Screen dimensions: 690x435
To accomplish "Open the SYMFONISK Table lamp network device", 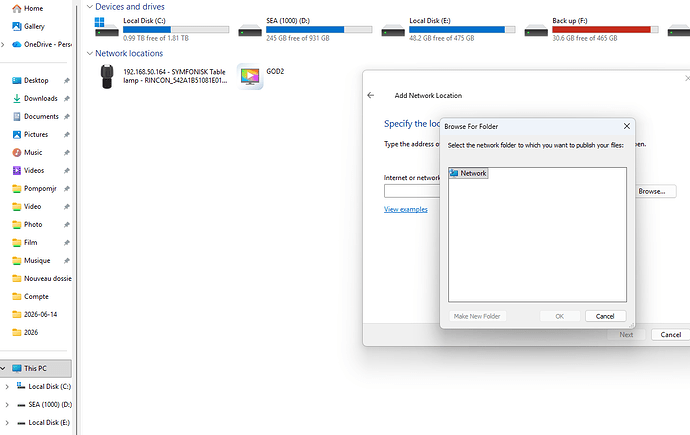I will 162,76.
